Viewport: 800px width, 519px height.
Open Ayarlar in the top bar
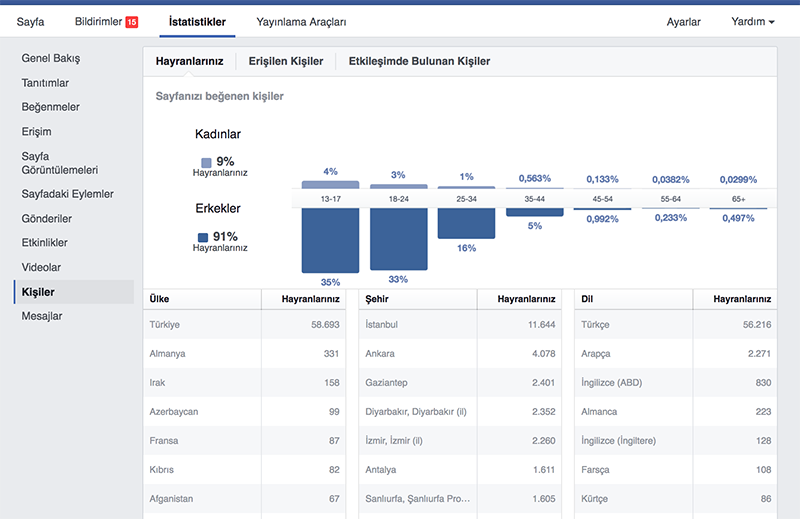pyautogui.click(x=683, y=22)
